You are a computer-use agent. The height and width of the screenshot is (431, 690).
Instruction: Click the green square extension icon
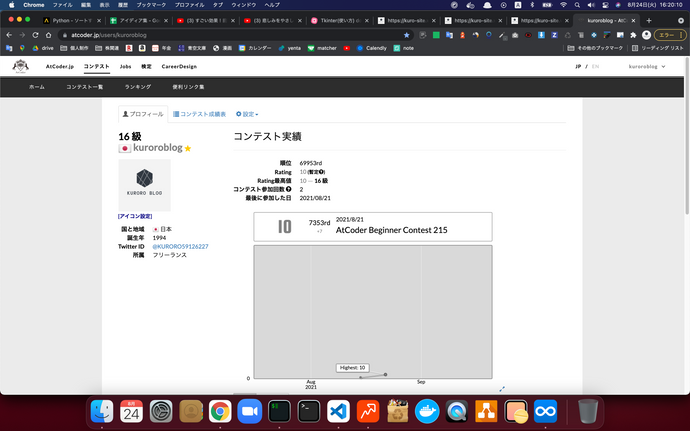coord(436,35)
